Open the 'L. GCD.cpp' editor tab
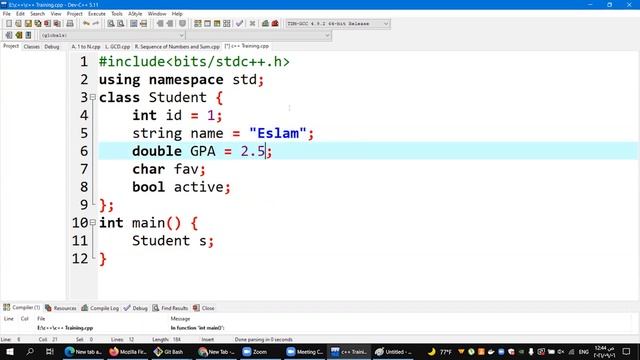 118,47
